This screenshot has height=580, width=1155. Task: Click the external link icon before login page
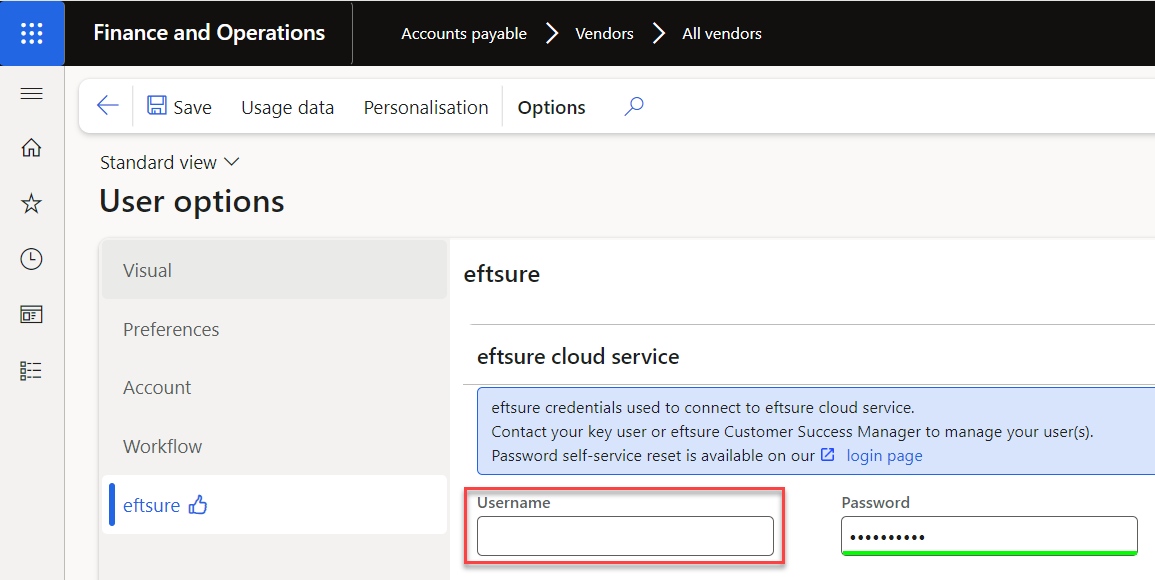[828, 455]
